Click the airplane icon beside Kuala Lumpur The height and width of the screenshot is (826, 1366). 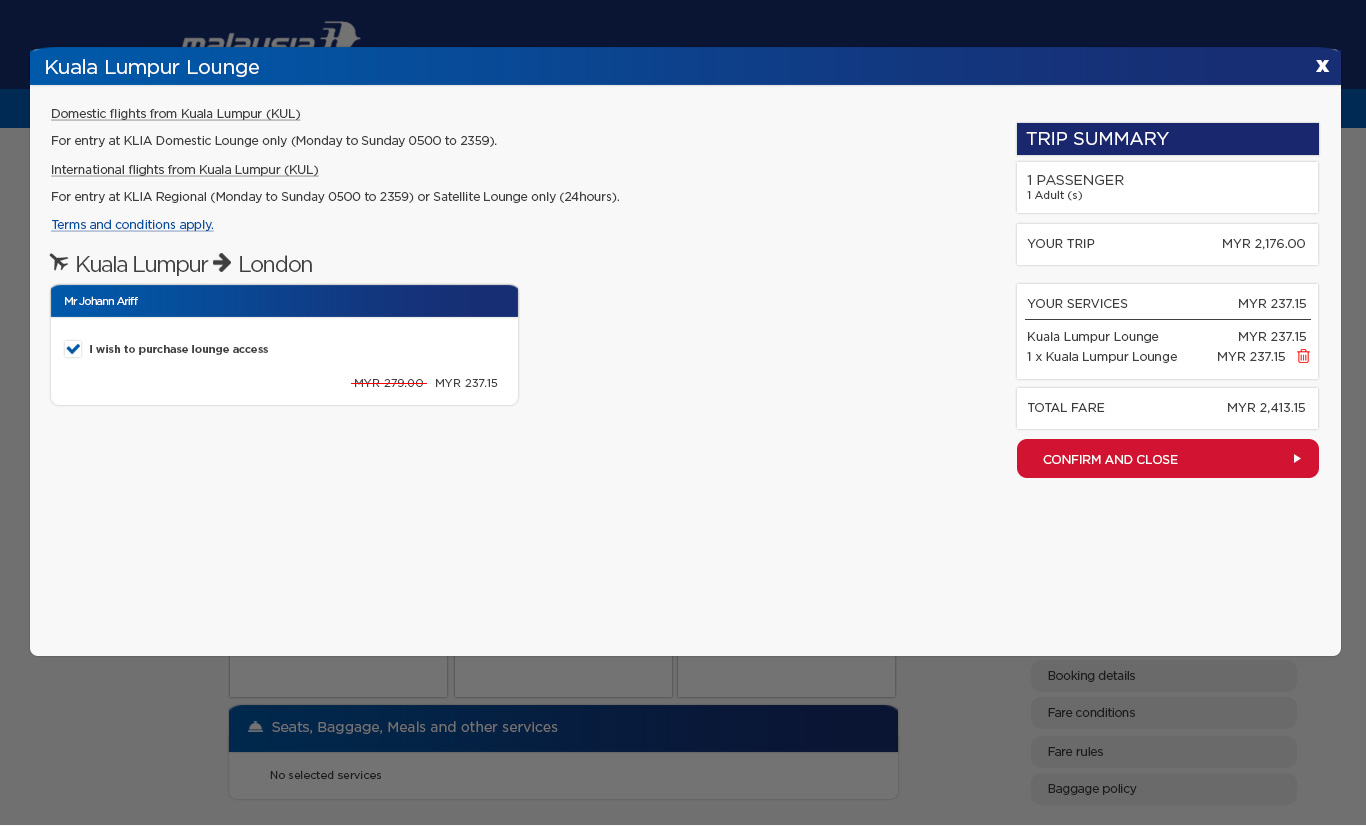coord(60,263)
